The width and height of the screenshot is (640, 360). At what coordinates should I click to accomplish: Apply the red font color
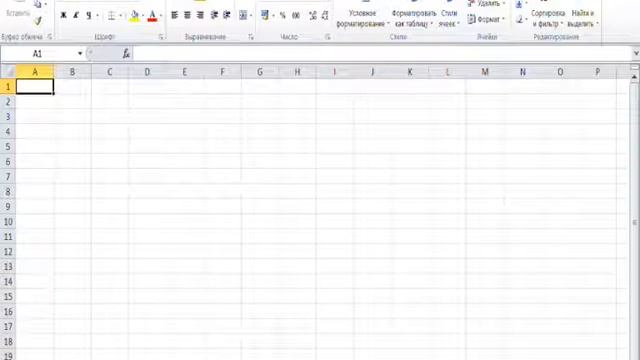click(152, 16)
